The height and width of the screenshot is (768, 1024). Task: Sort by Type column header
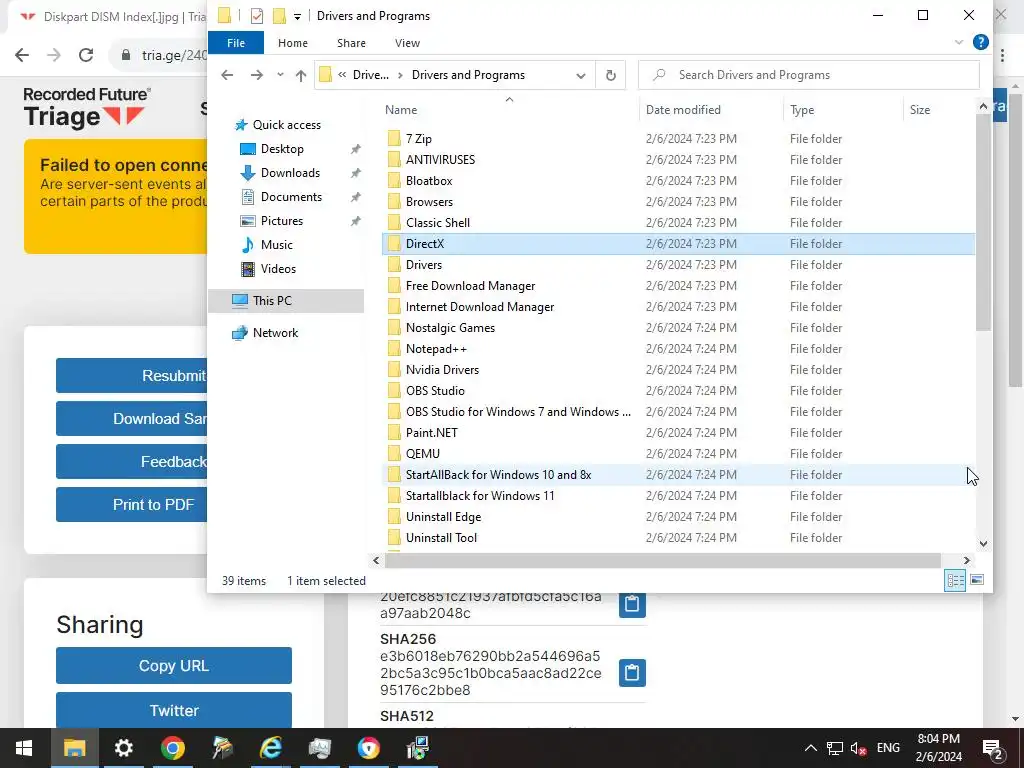(843, 110)
